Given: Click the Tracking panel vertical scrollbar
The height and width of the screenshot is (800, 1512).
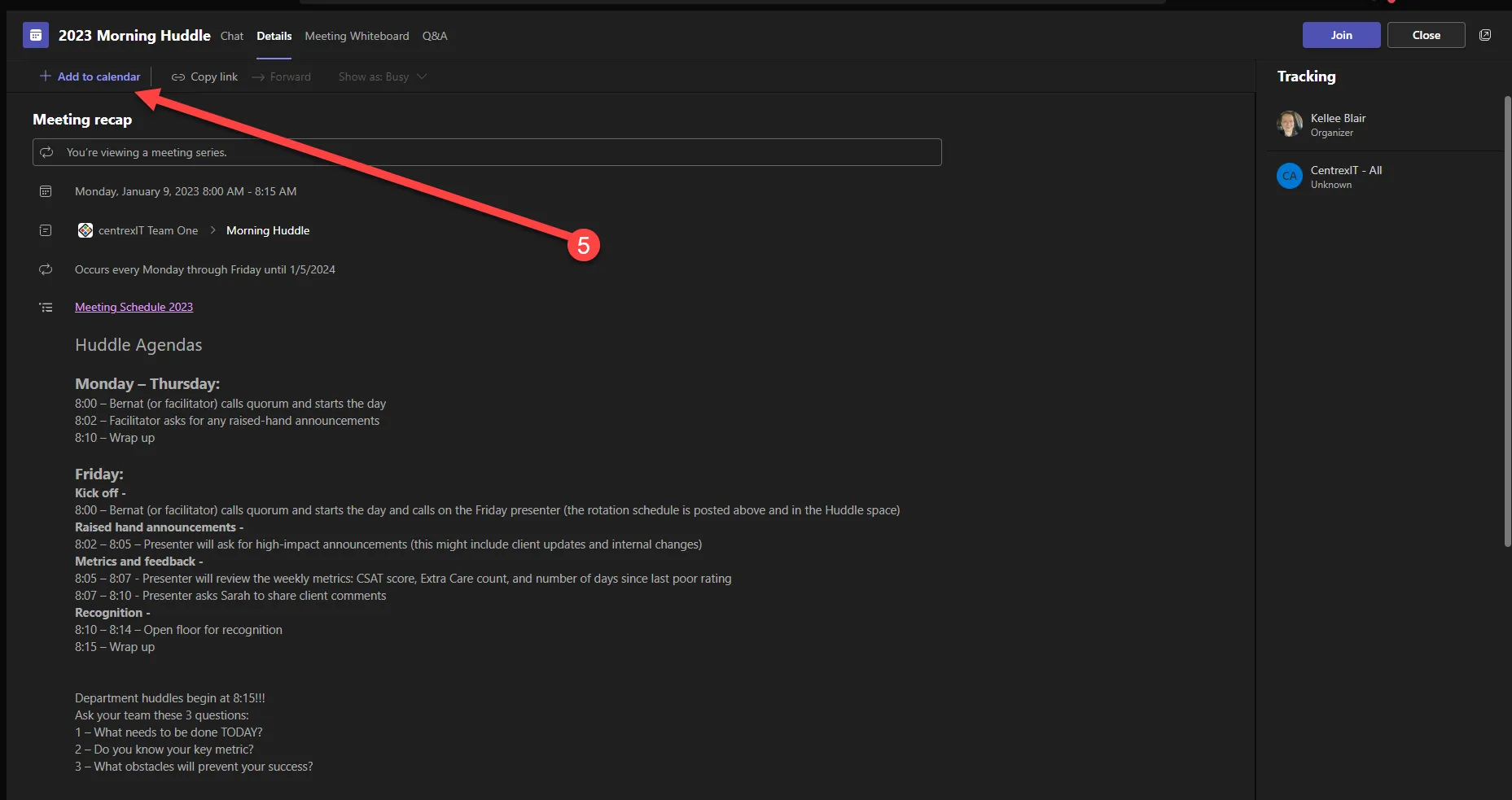Looking at the screenshot, I should (1507, 321).
